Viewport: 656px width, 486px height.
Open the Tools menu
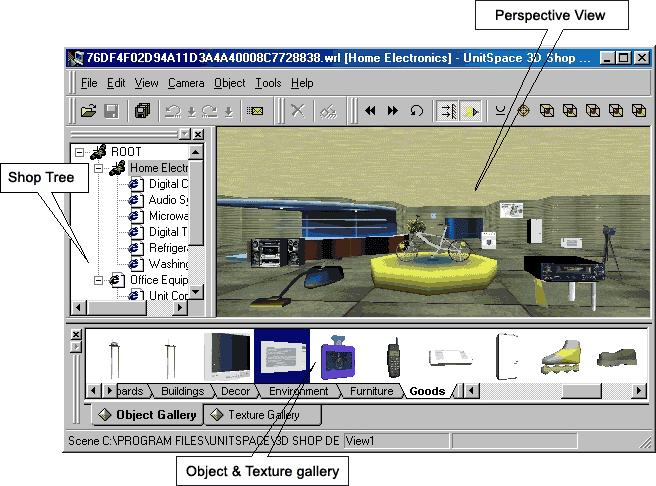tap(268, 83)
